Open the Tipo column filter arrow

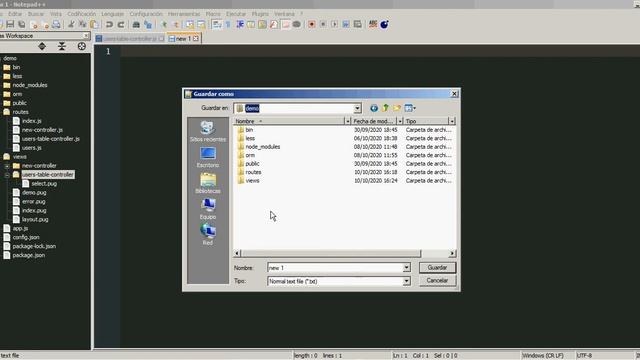(x=452, y=121)
